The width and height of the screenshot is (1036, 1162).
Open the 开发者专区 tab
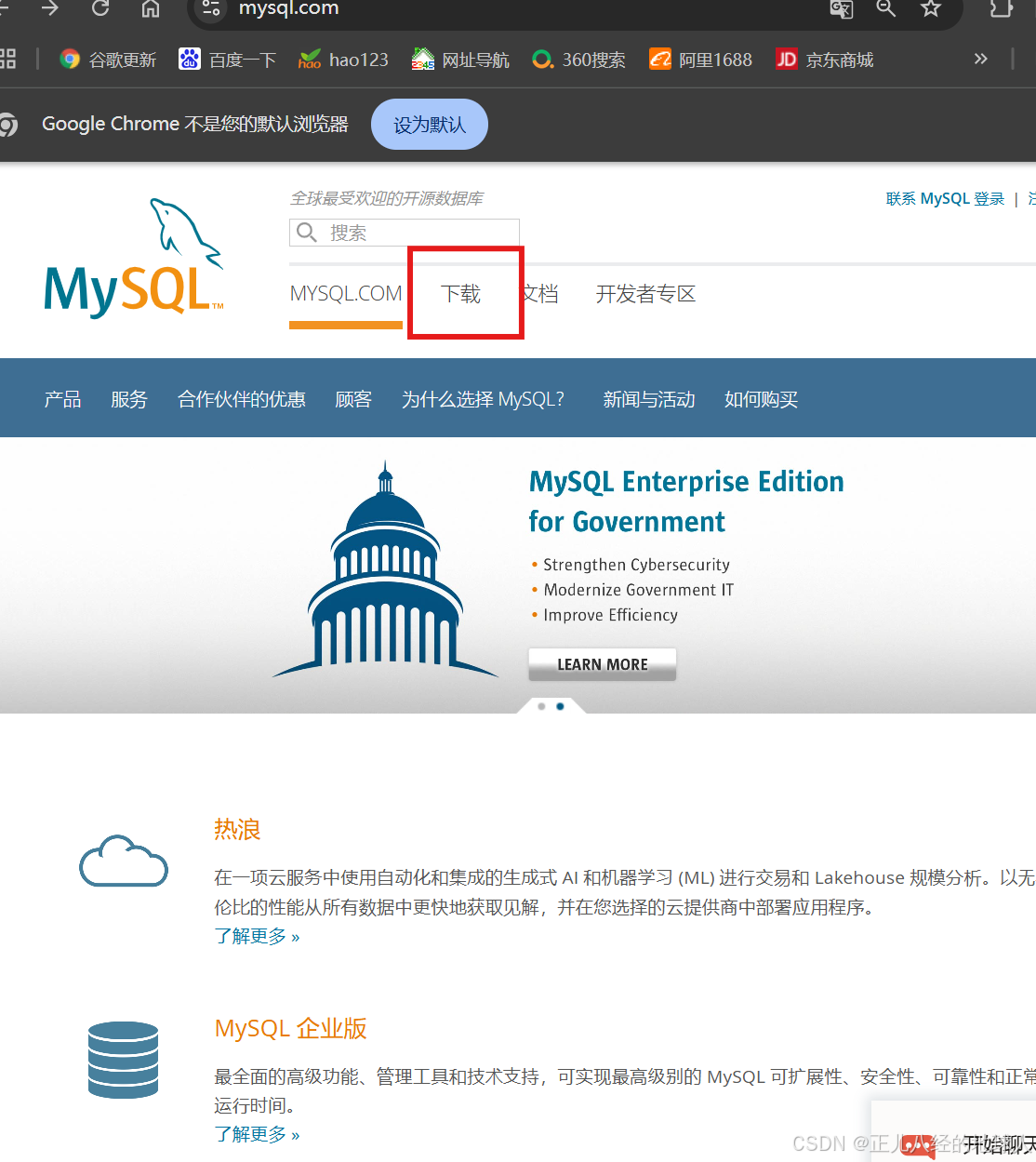pos(645,294)
